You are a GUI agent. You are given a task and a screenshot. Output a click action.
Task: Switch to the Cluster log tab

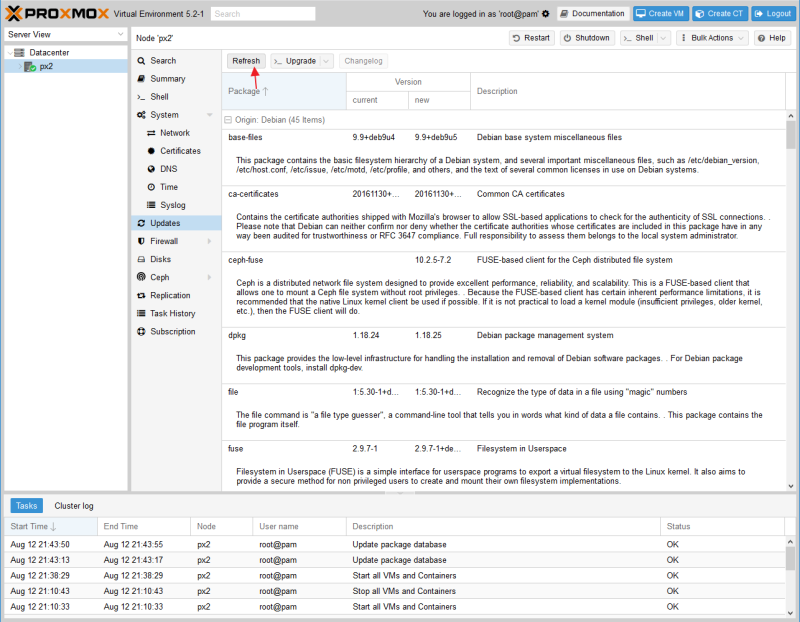point(73,505)
